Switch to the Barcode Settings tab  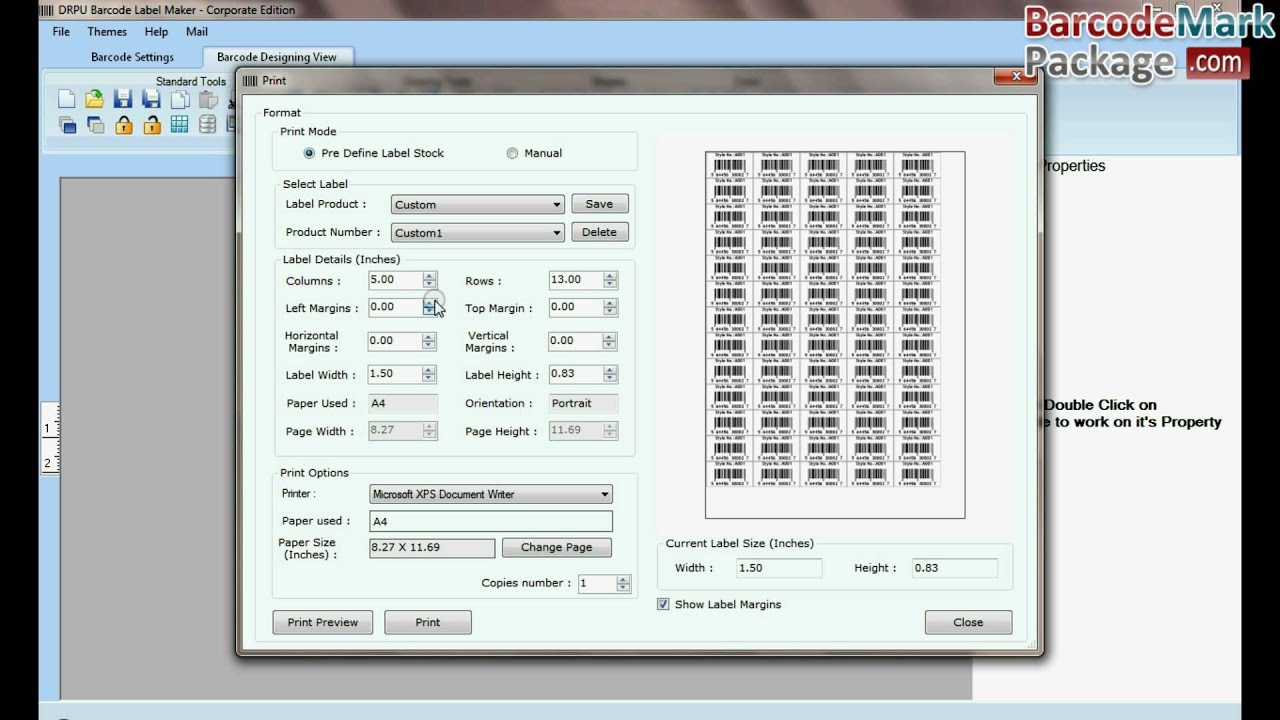132,57
